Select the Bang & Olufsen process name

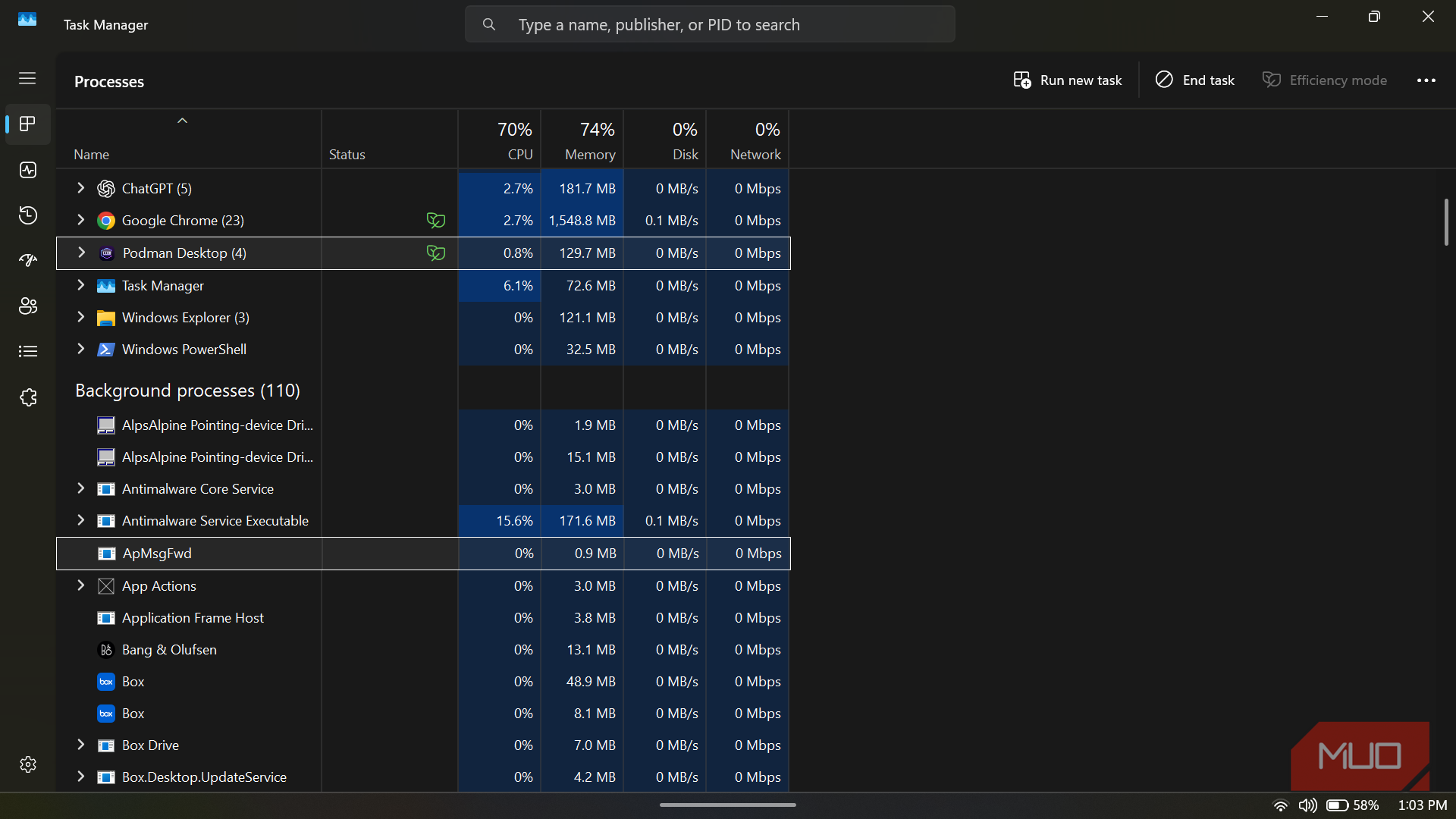click(x=169, y=650)
